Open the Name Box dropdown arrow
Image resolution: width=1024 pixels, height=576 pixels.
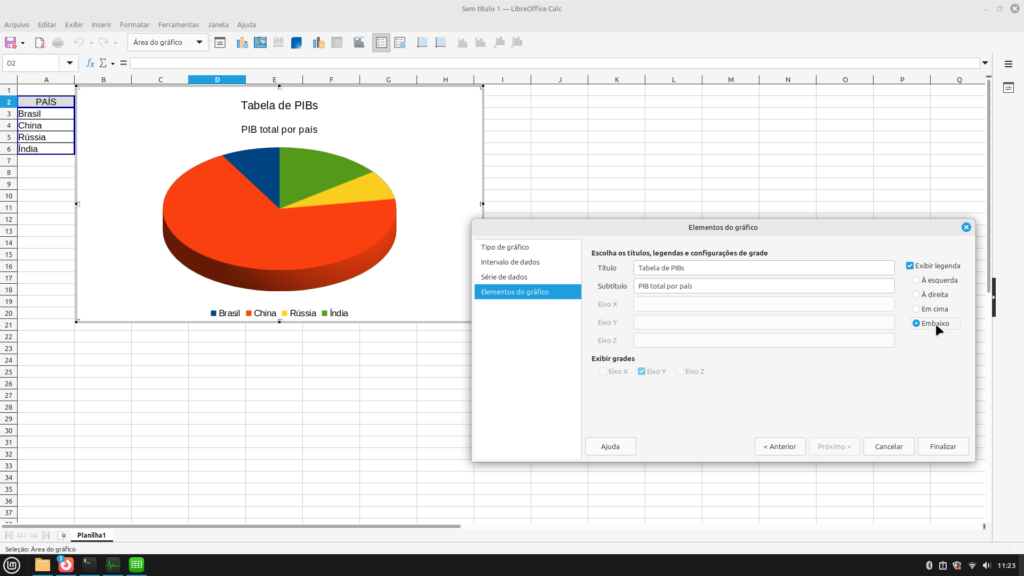(70, 63)
